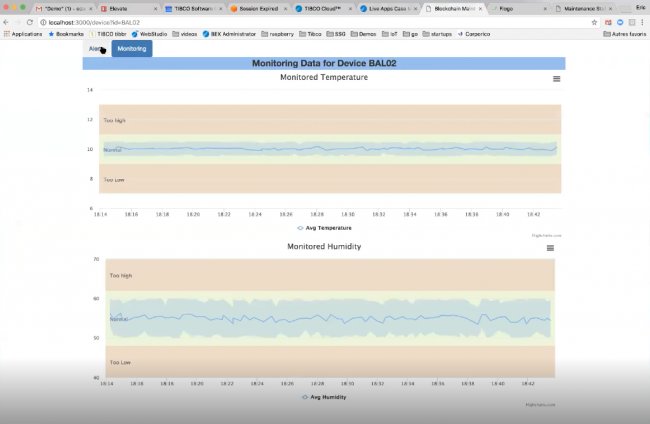Click the Too high band label in temperature chart

114,120
